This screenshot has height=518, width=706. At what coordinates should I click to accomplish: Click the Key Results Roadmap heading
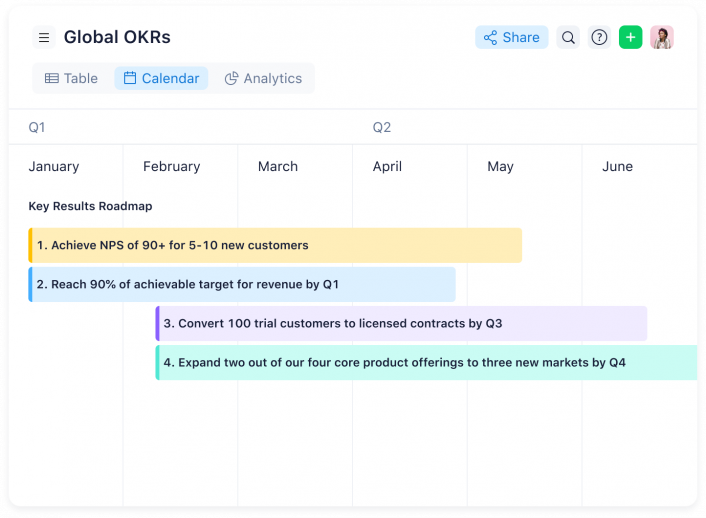coord(91,206)
